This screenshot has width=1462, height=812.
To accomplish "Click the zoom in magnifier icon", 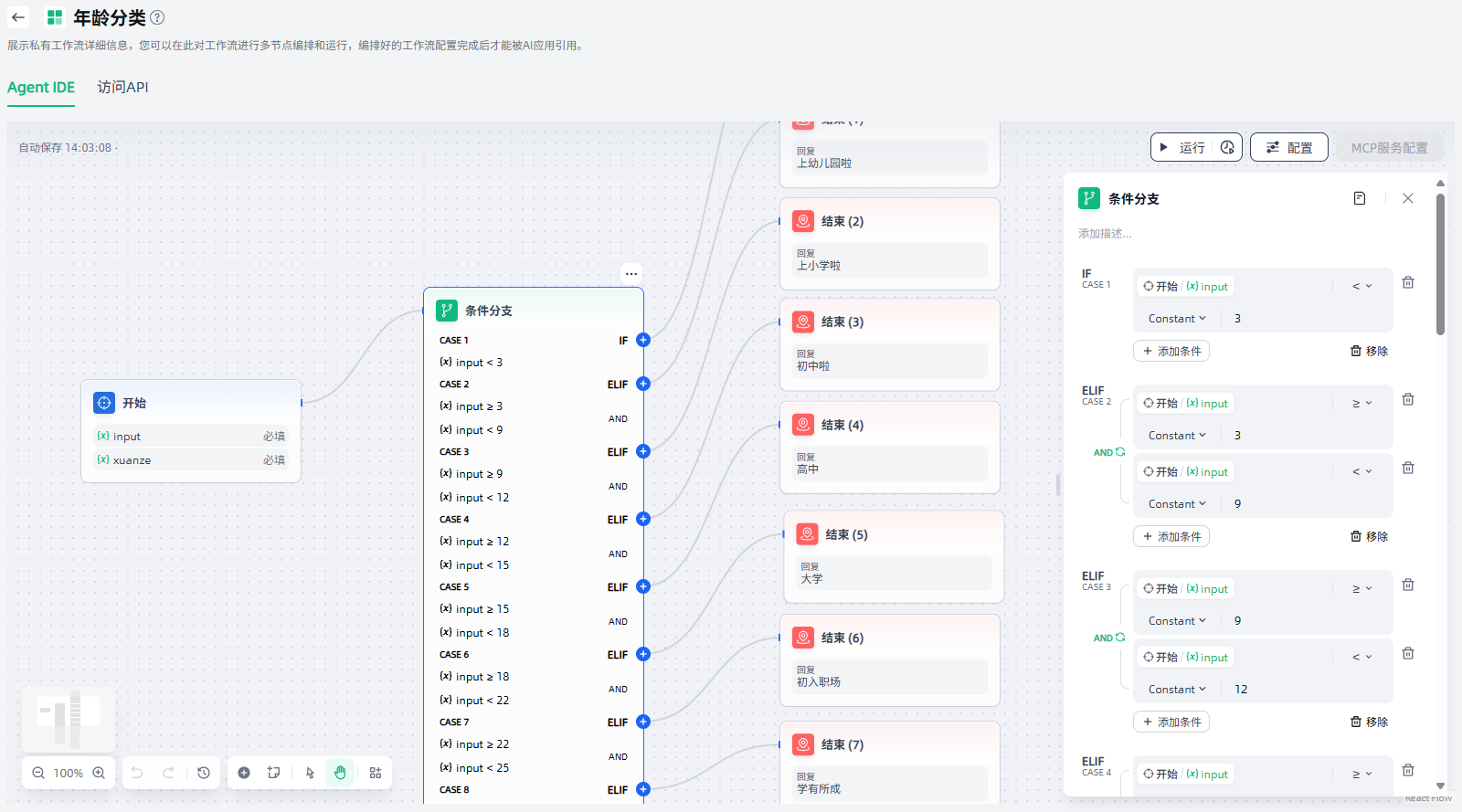I will tap(99, 773).
